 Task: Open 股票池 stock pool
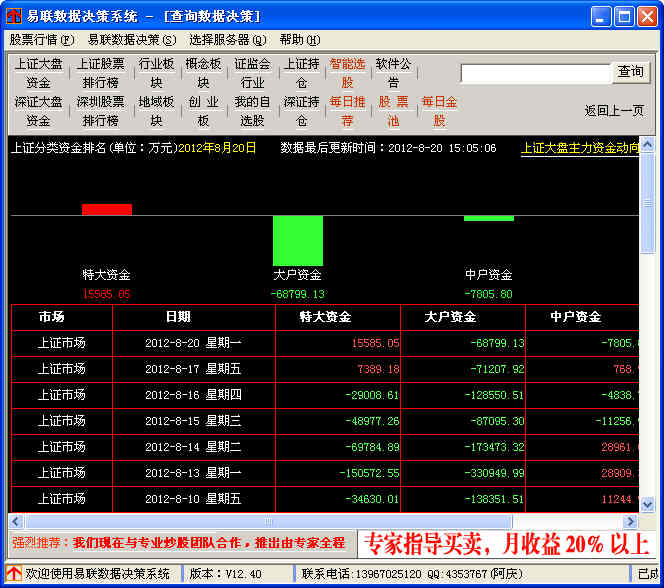393,111
